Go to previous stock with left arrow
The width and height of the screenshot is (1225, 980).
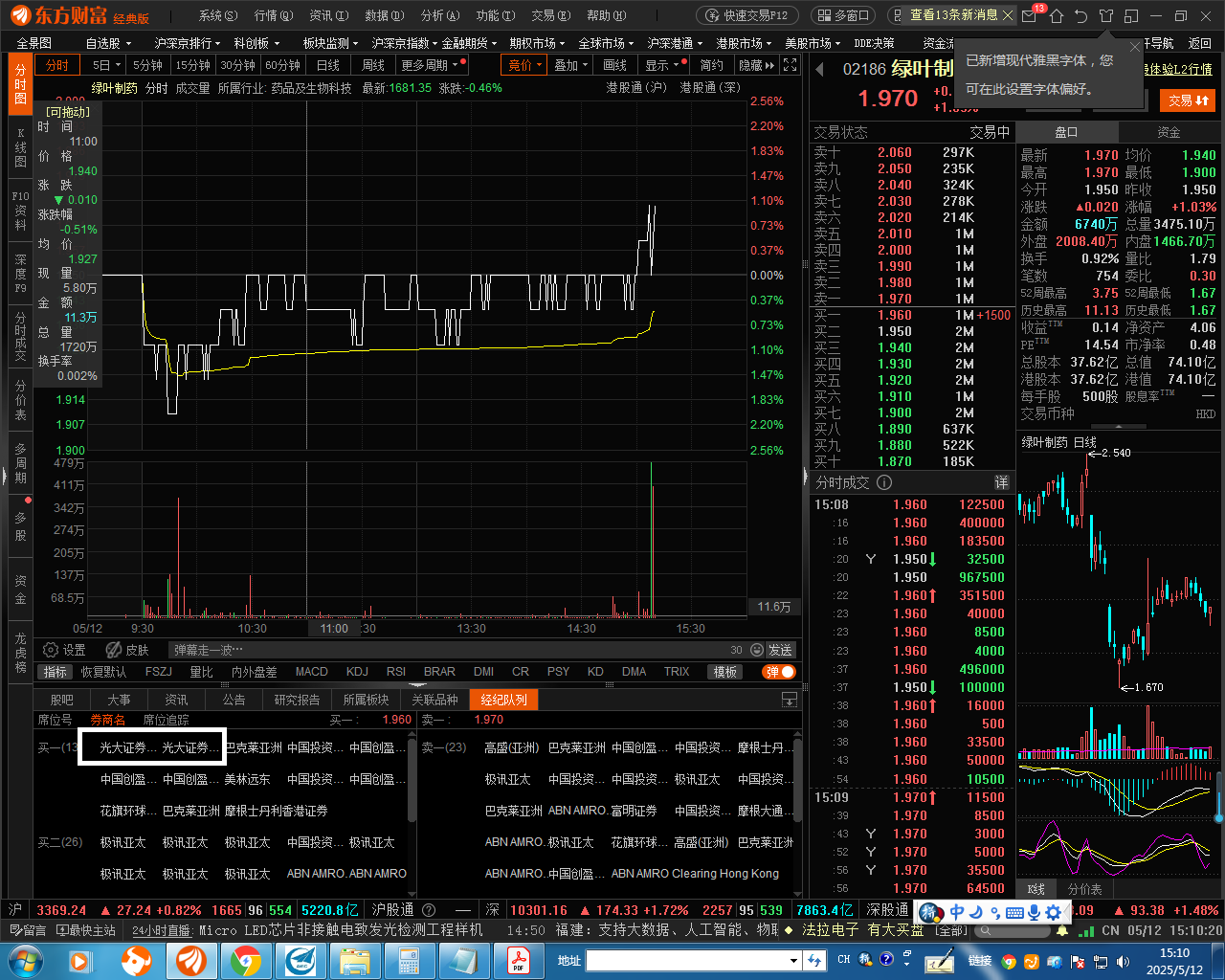(x=820, y=69)
